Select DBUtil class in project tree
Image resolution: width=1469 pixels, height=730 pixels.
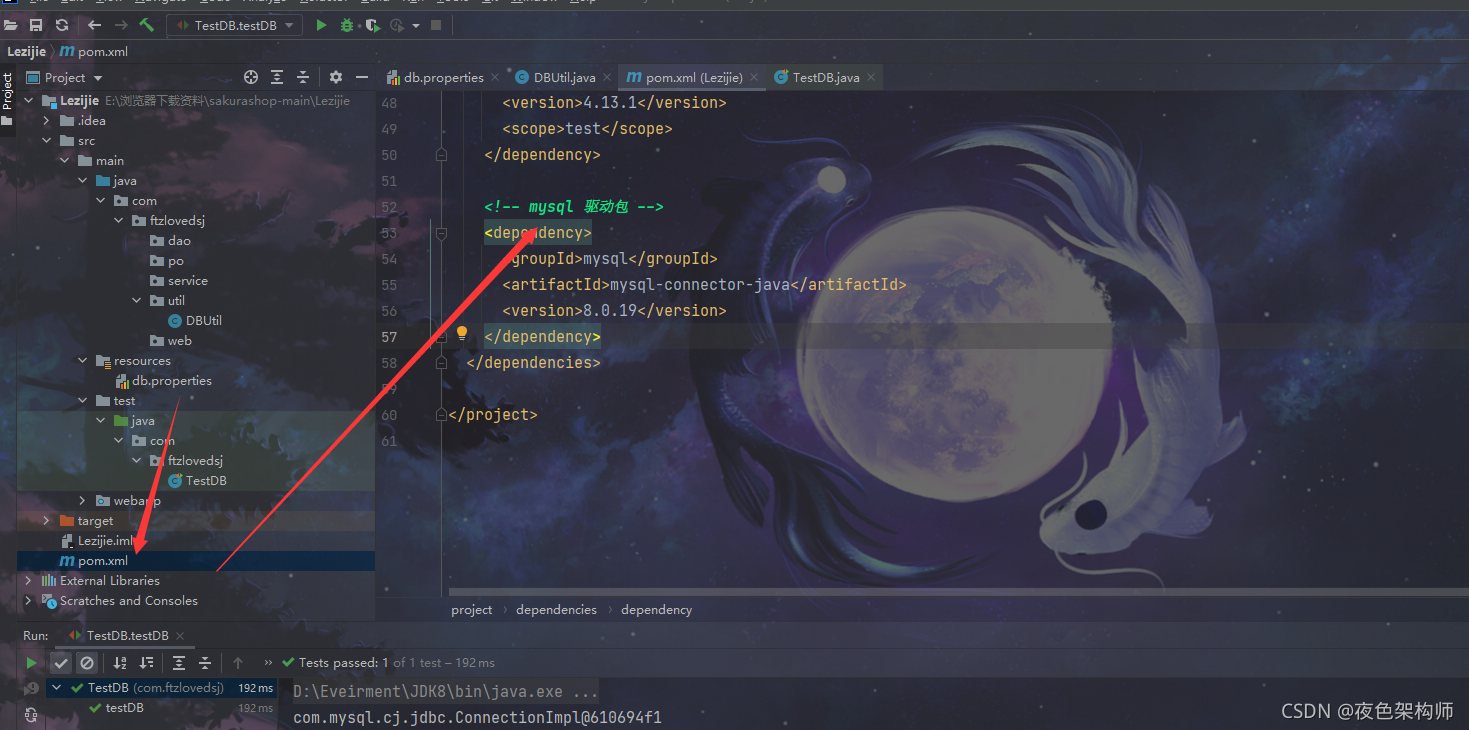click(x=195, y=321)
